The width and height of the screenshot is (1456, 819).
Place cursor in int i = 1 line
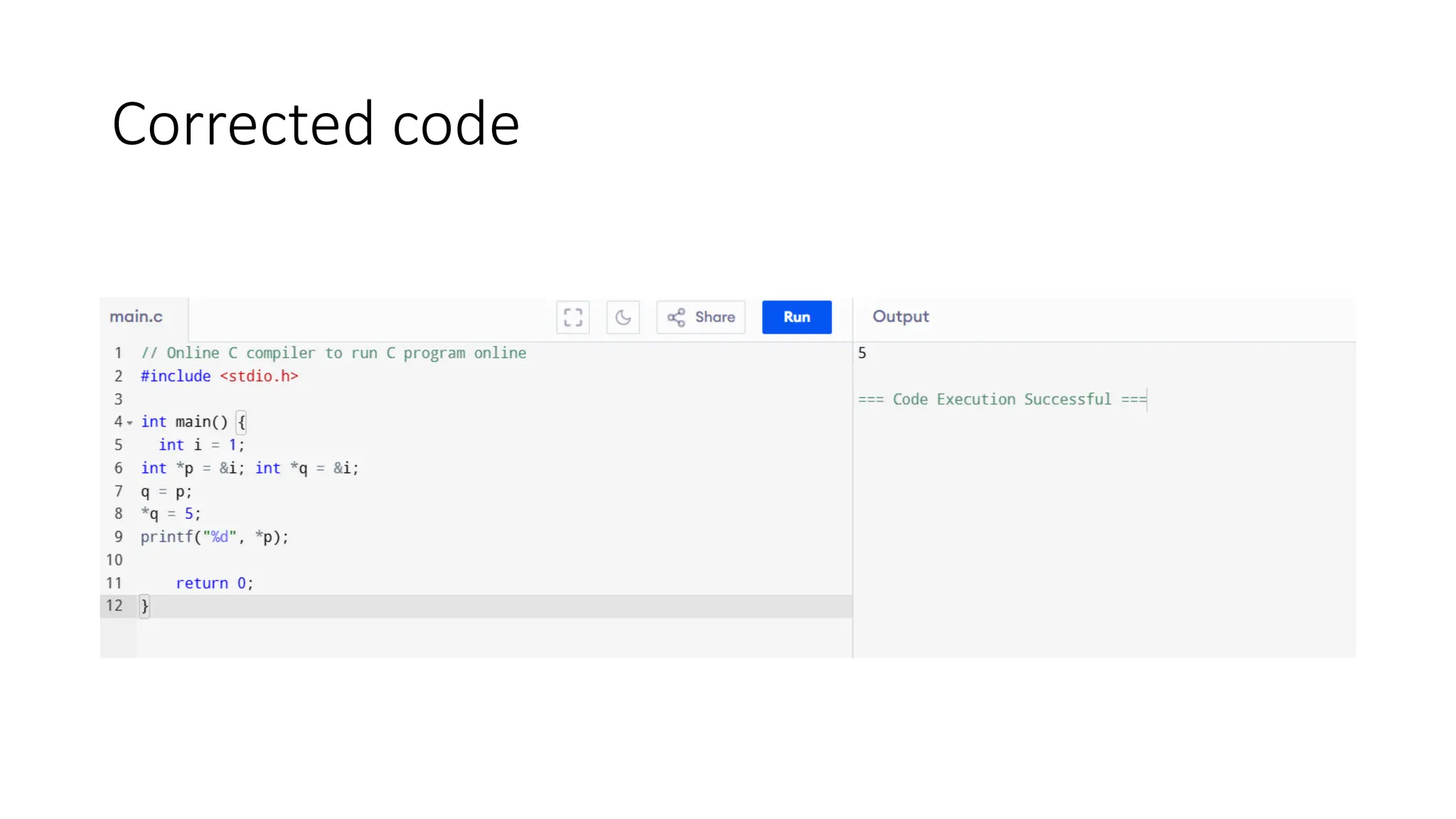point(201,445)
